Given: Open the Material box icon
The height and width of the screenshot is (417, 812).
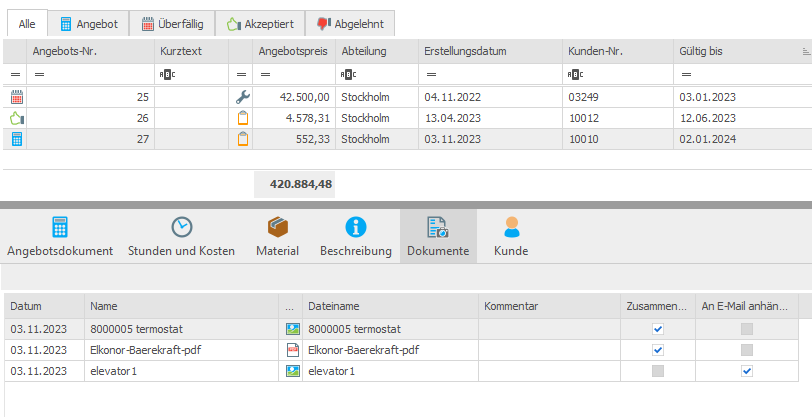Looking at the screenshot, I should [277, 227].
